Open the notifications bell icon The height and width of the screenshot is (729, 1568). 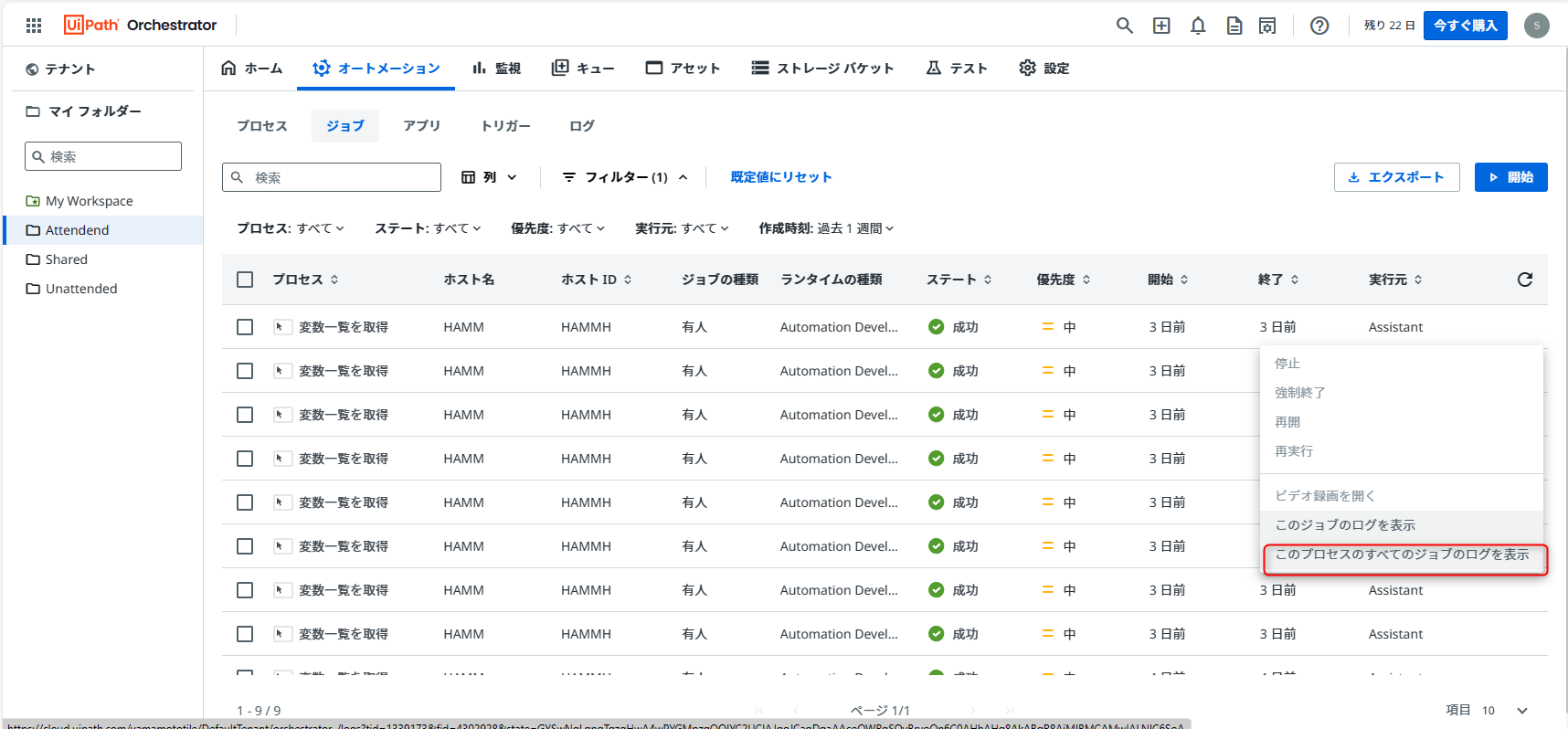coord(1197,26)
